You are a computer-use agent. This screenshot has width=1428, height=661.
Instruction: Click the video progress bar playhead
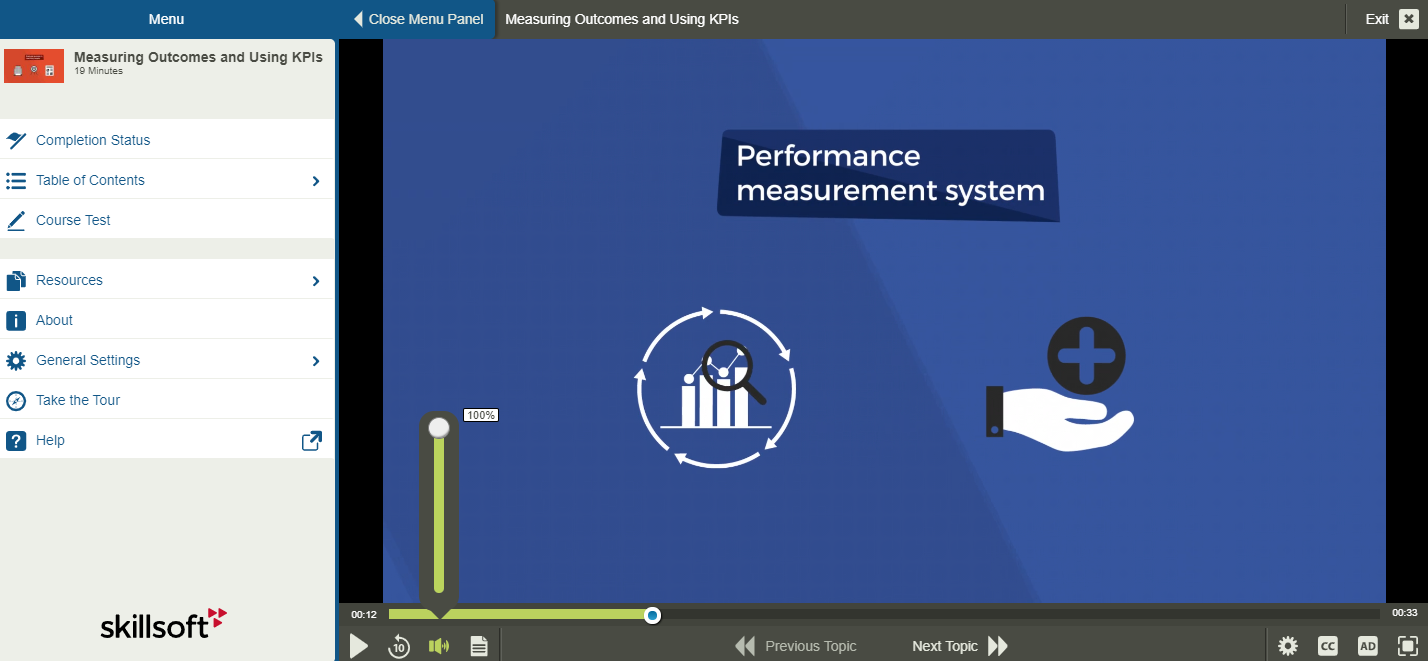(x=653, y=615)
